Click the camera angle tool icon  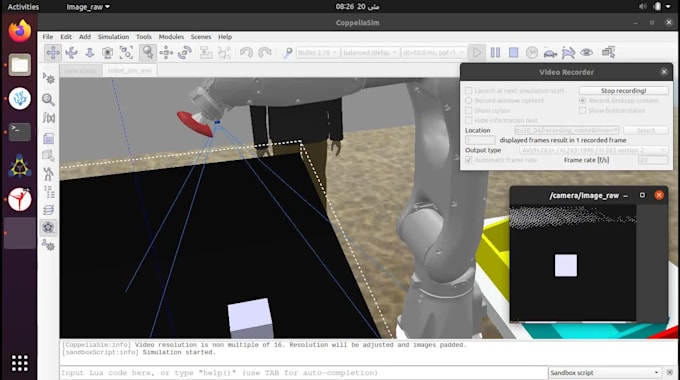(x=108, y=52)
